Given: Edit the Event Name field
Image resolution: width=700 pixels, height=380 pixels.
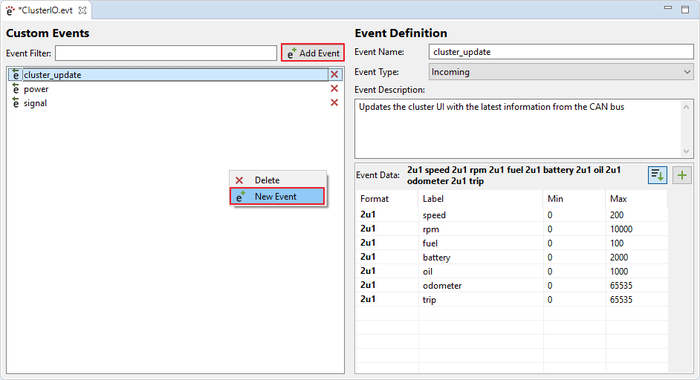Looking at the screenshot, I should pyautogui.click(x=561, y=52).
